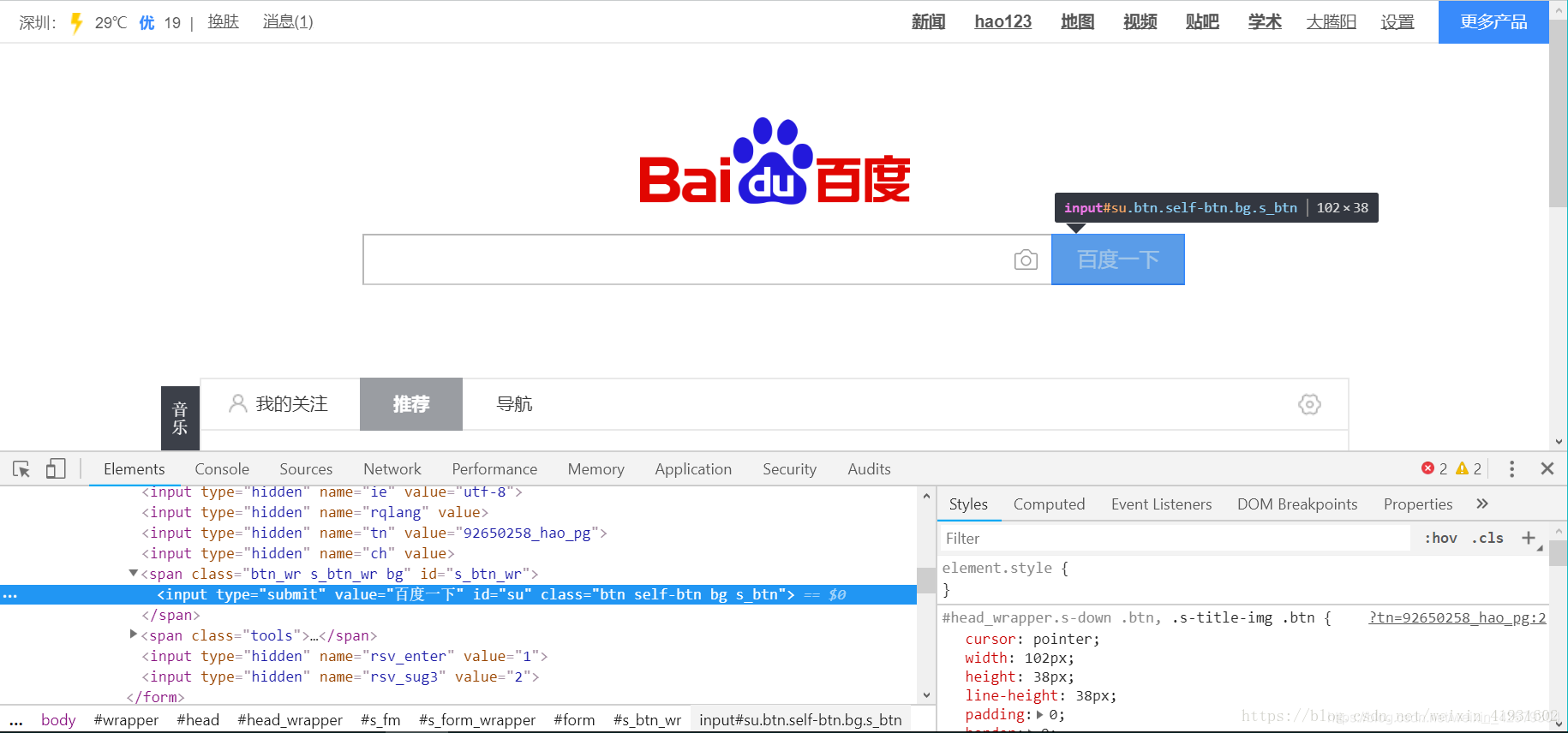Viewport: 1568px width, 733px height.
Task: Click the 换肤 link
Action: click(x=224, y=21)
